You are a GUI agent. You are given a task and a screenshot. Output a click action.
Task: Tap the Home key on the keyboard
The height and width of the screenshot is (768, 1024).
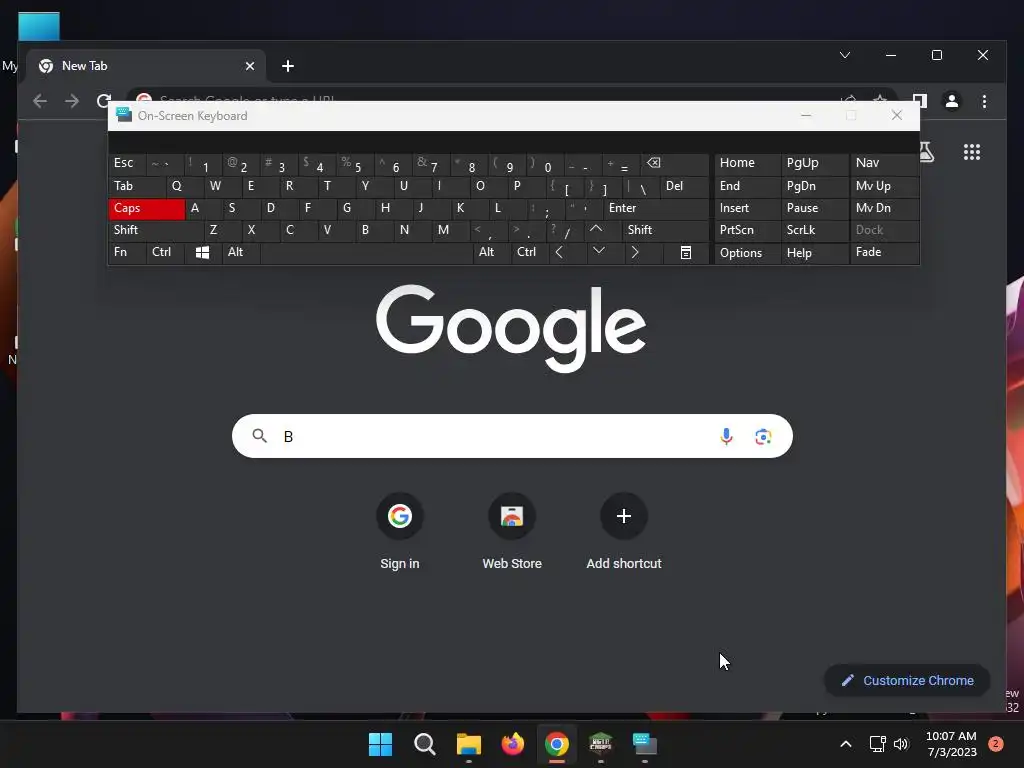click(748, 163)
